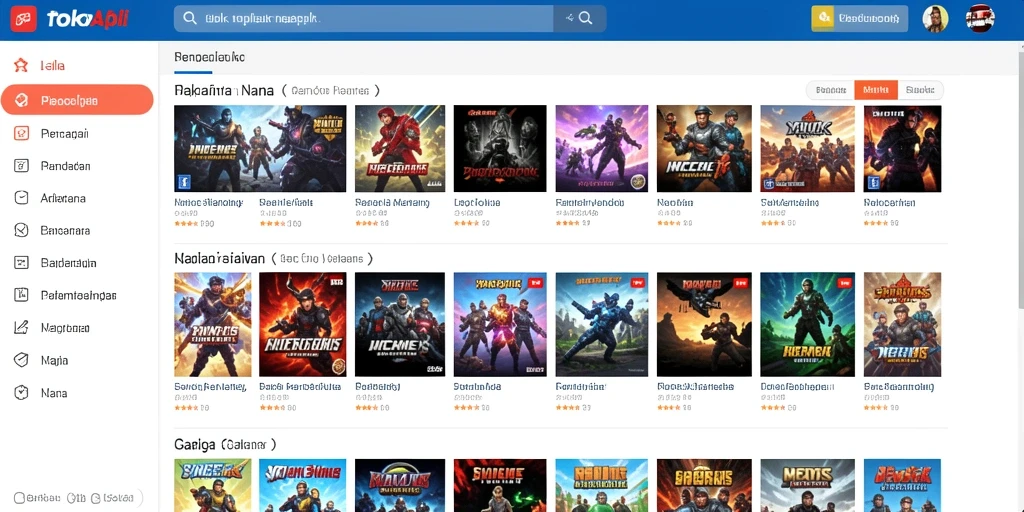
Task: Open the Badandain sidebar entry
Action: [x=77, y=263]
